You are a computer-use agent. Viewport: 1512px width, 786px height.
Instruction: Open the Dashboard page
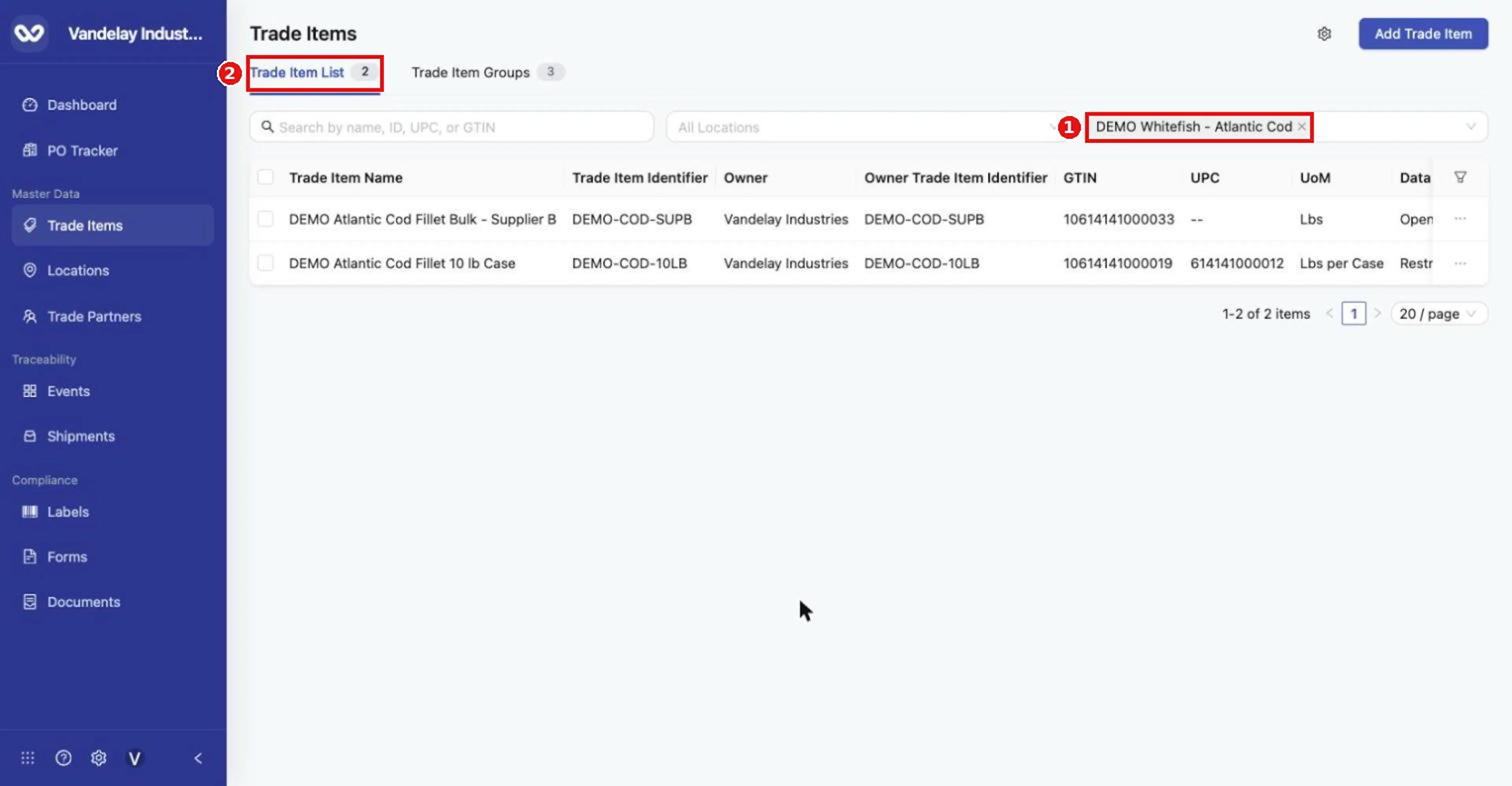click(x=82, y=104)
